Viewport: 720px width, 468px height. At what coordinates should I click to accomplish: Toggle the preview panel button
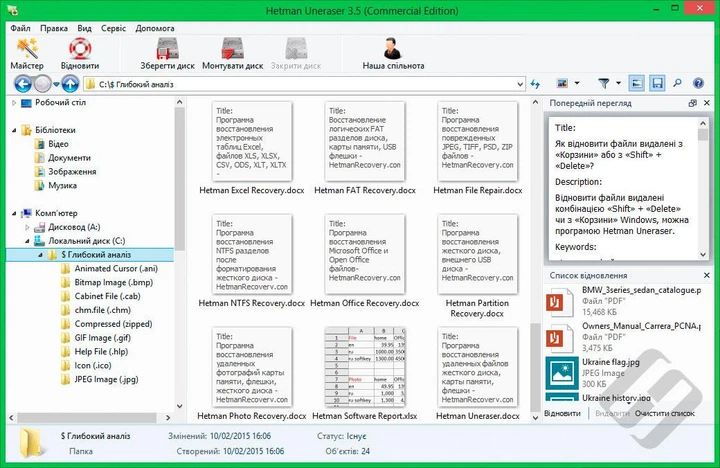637,84
